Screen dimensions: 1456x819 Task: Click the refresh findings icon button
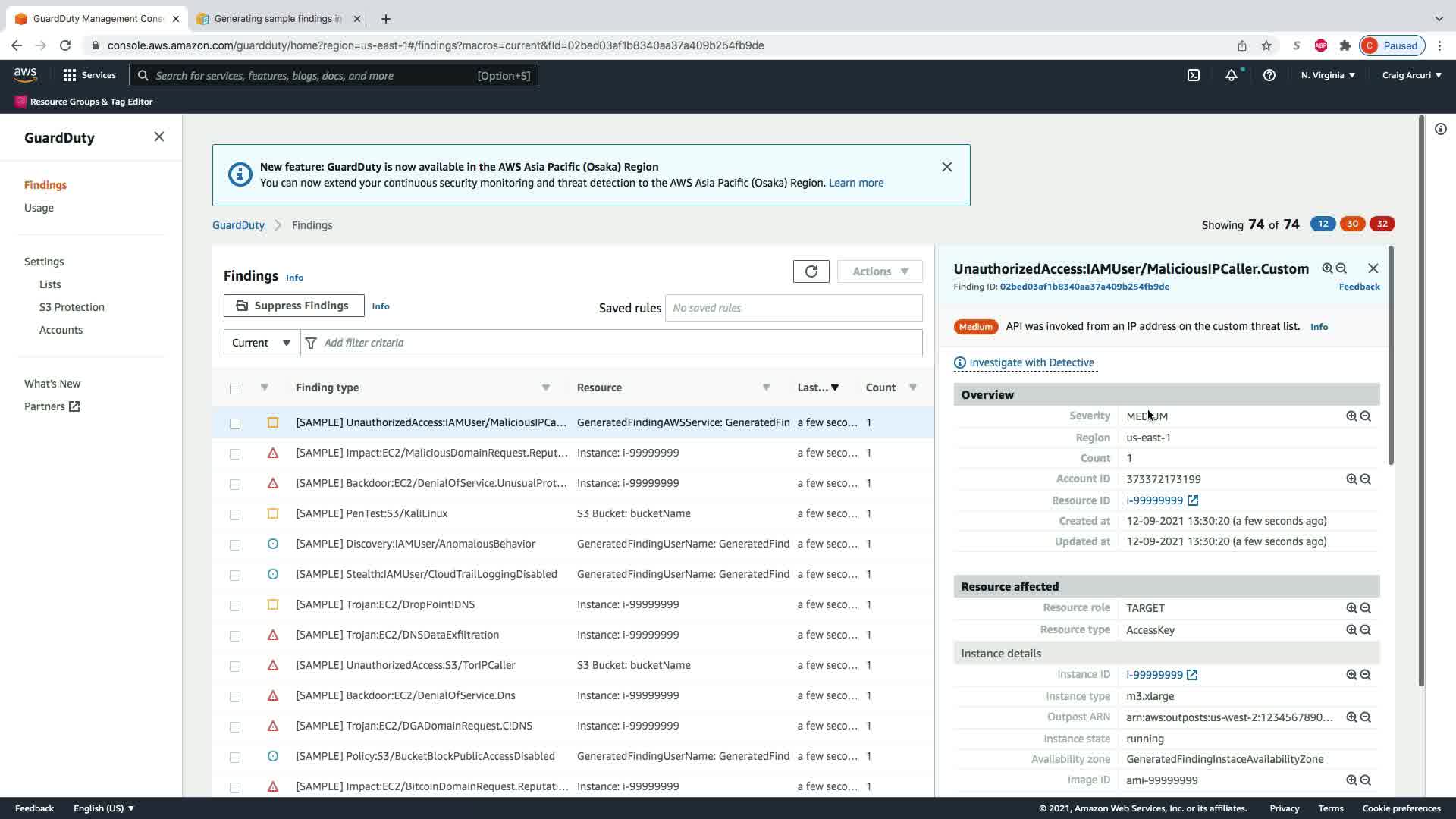[811, 271]
